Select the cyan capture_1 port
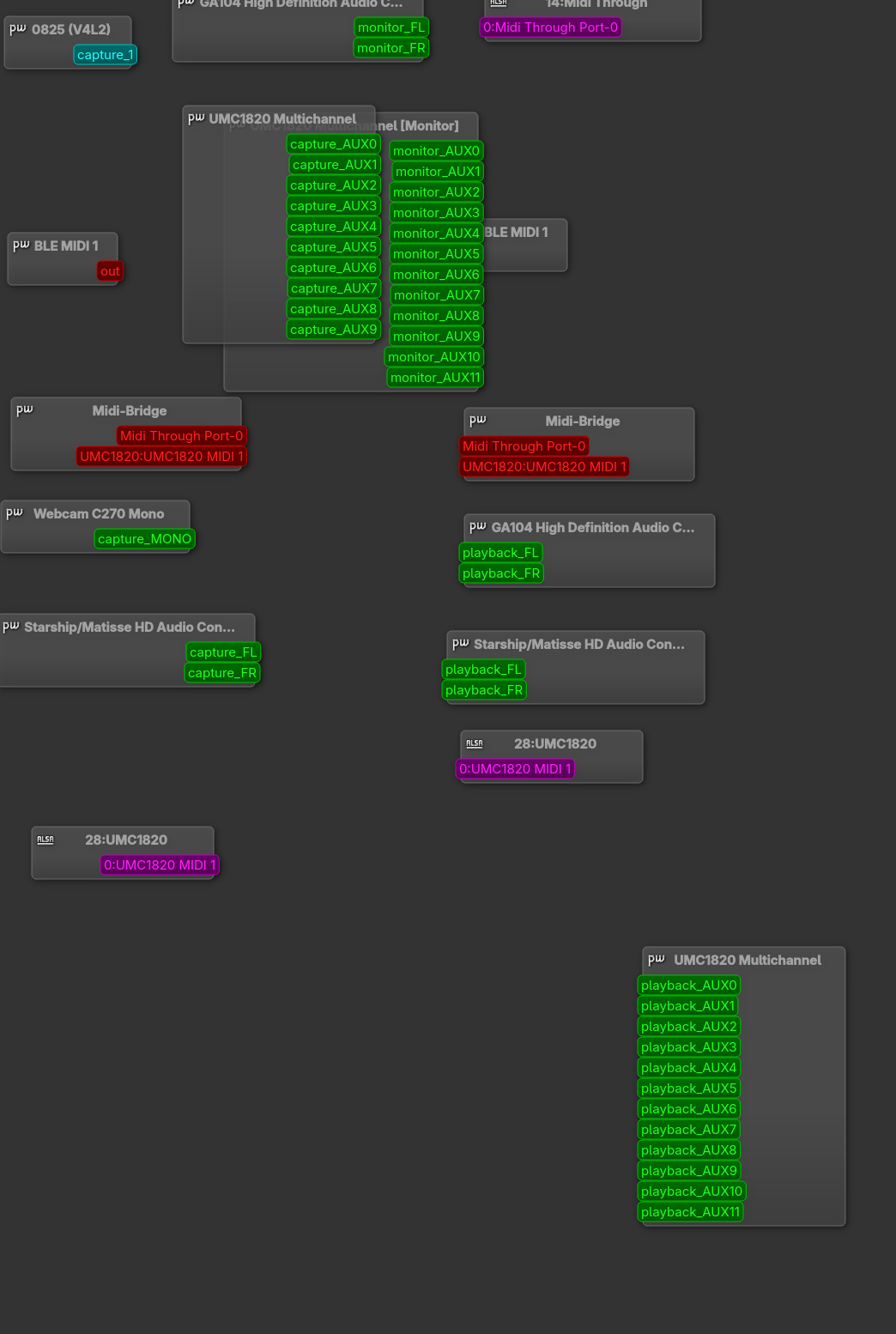Image resolution: width=896 pixels, height=1334 pixels. click(105, 55)
